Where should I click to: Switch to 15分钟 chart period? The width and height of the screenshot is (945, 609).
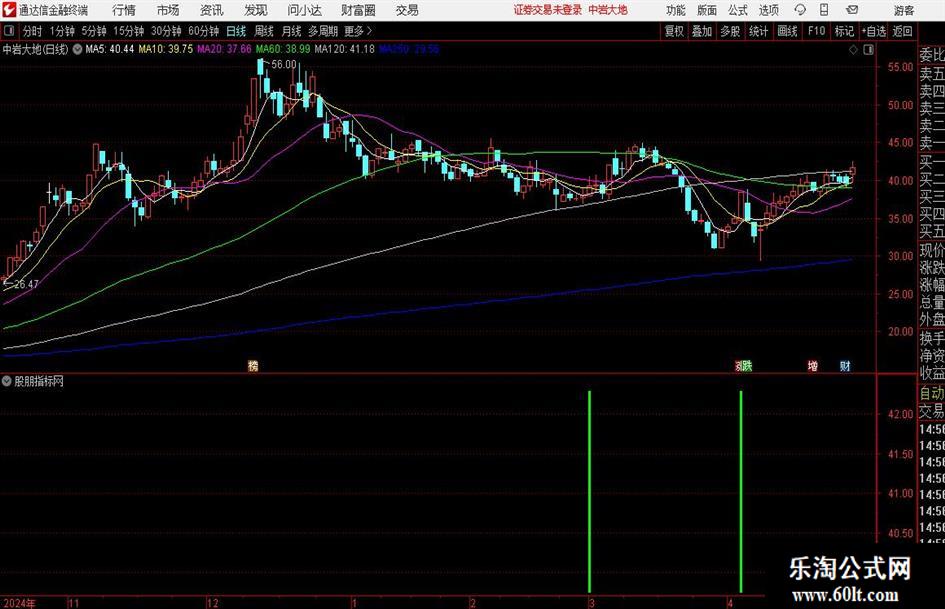coord(128,31)
